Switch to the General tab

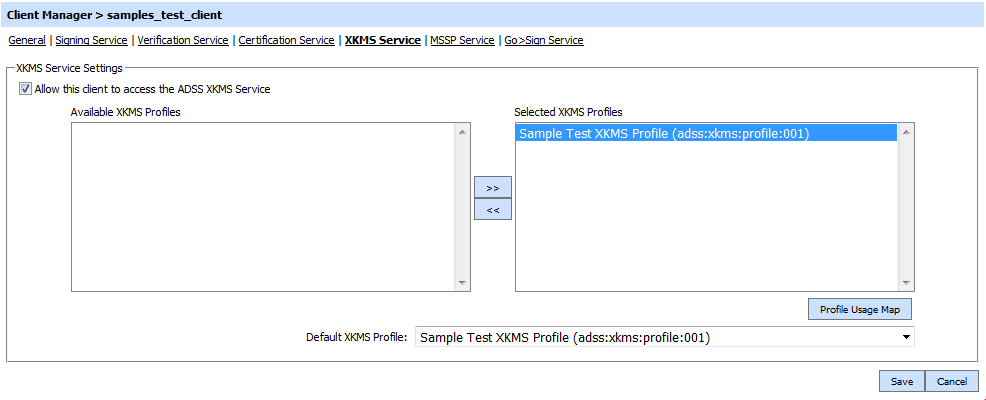27,41
